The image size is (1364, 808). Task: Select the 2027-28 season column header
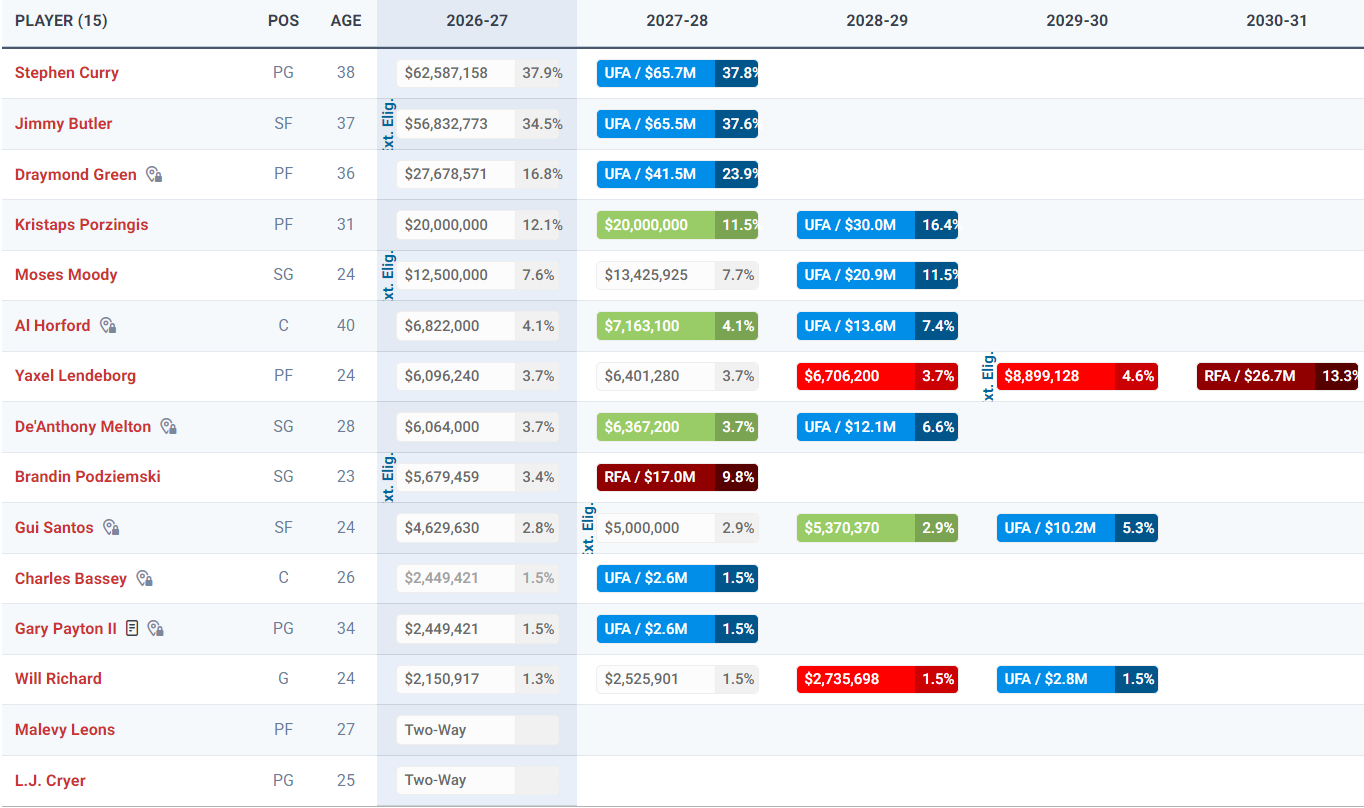click(677, 21)
